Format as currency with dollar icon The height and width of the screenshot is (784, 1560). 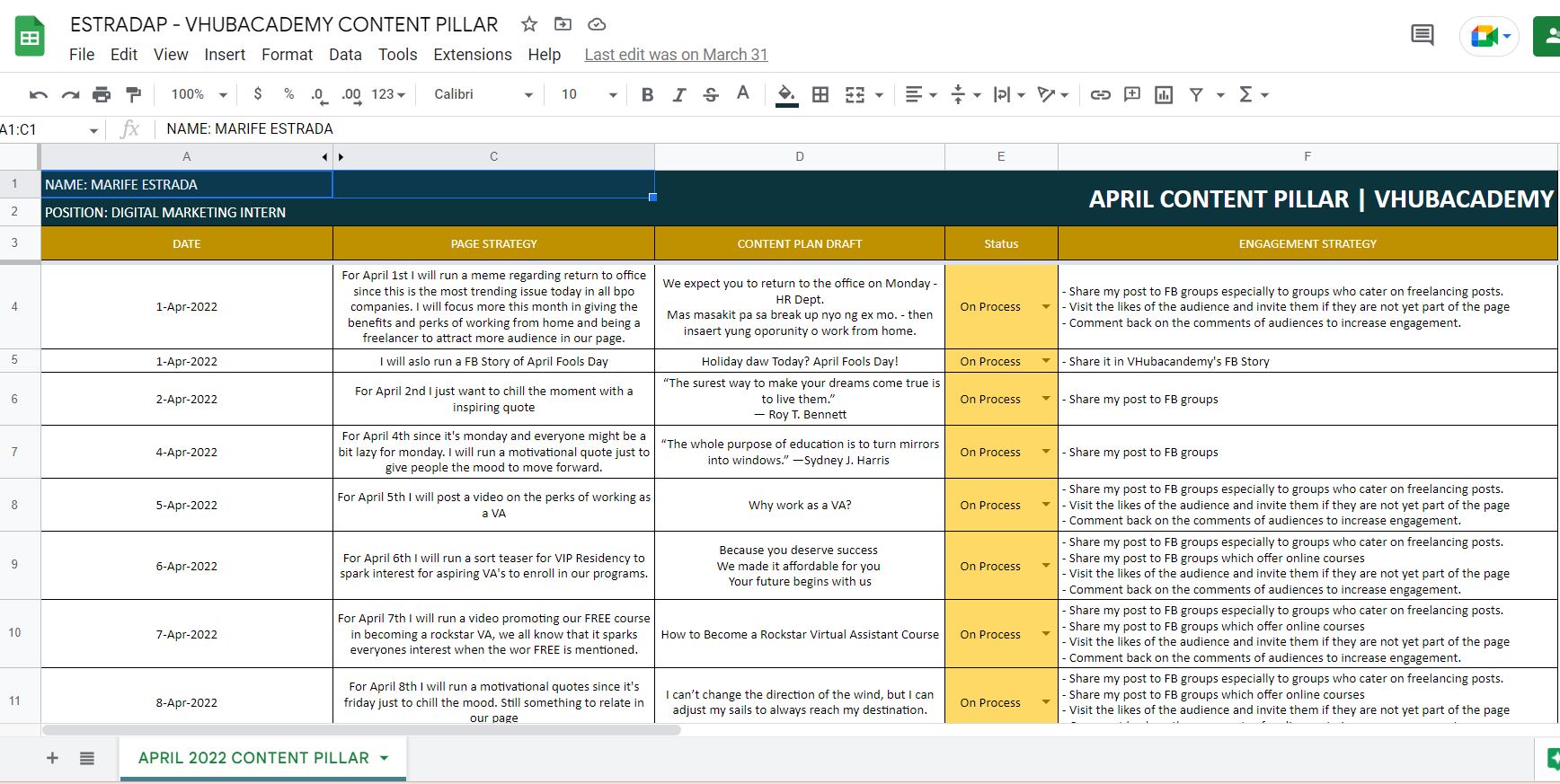(258, 94)
